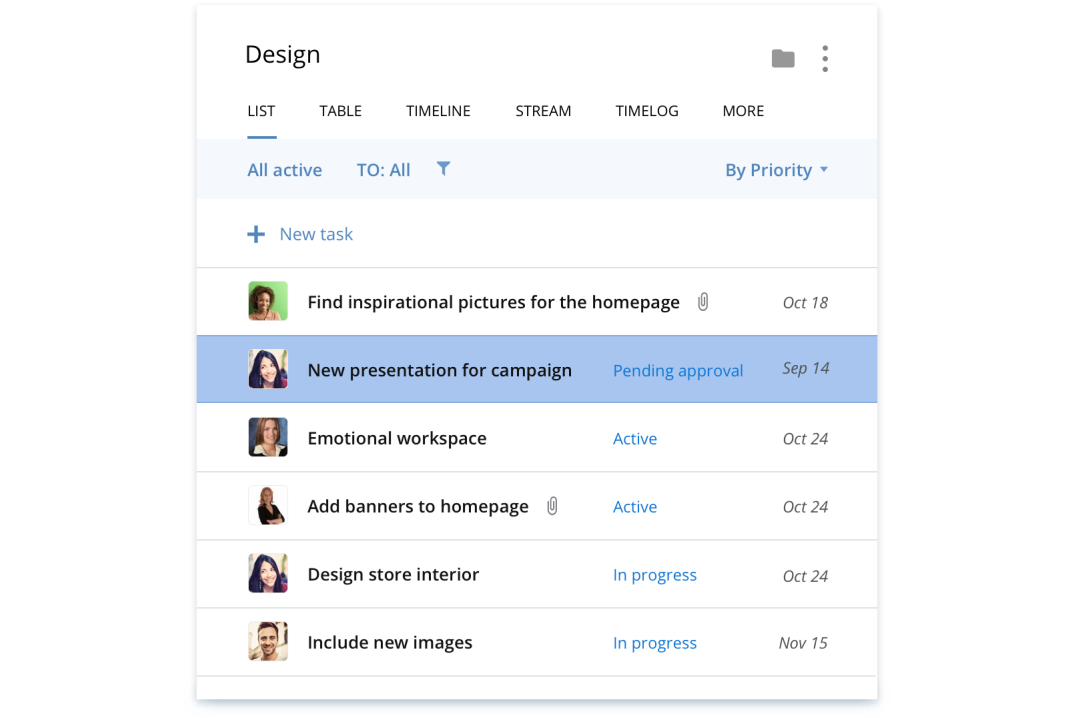Click assignee avatar for Include new images
Image resolution: width=1074 pixels, height=718 pixels.
(x=268, y=641)
